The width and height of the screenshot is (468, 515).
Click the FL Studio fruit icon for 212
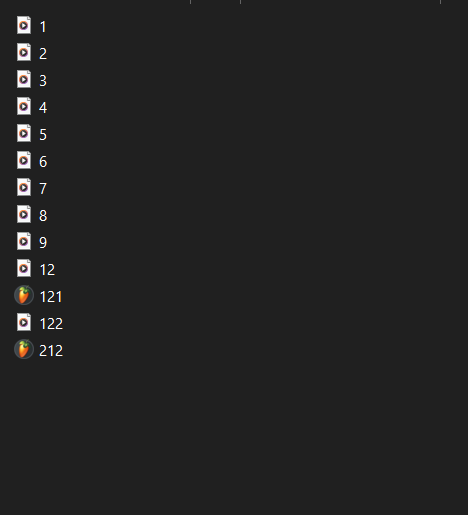coord(24,349)
